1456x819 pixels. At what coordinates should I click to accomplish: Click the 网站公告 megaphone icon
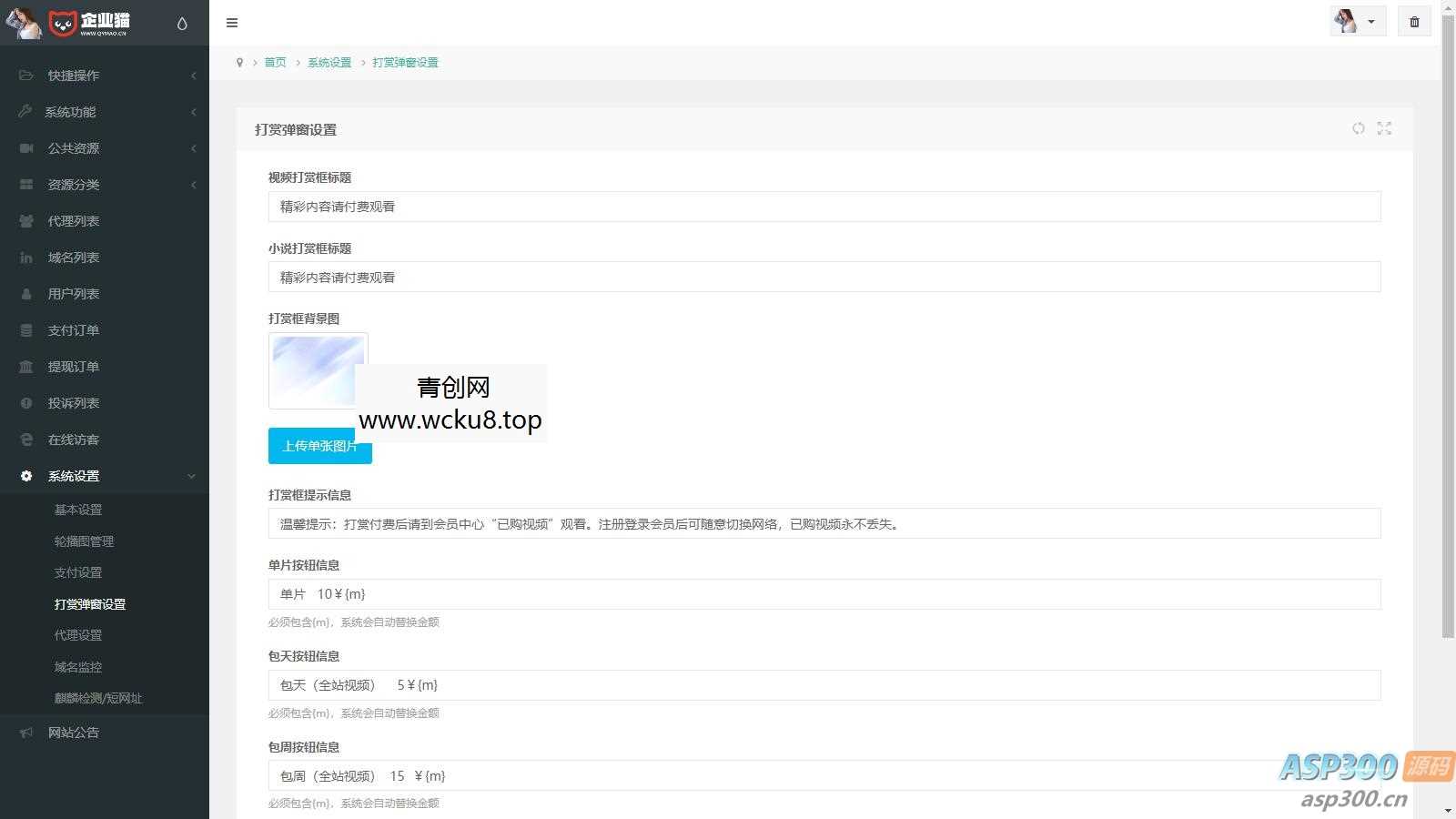tap(25, 733)
